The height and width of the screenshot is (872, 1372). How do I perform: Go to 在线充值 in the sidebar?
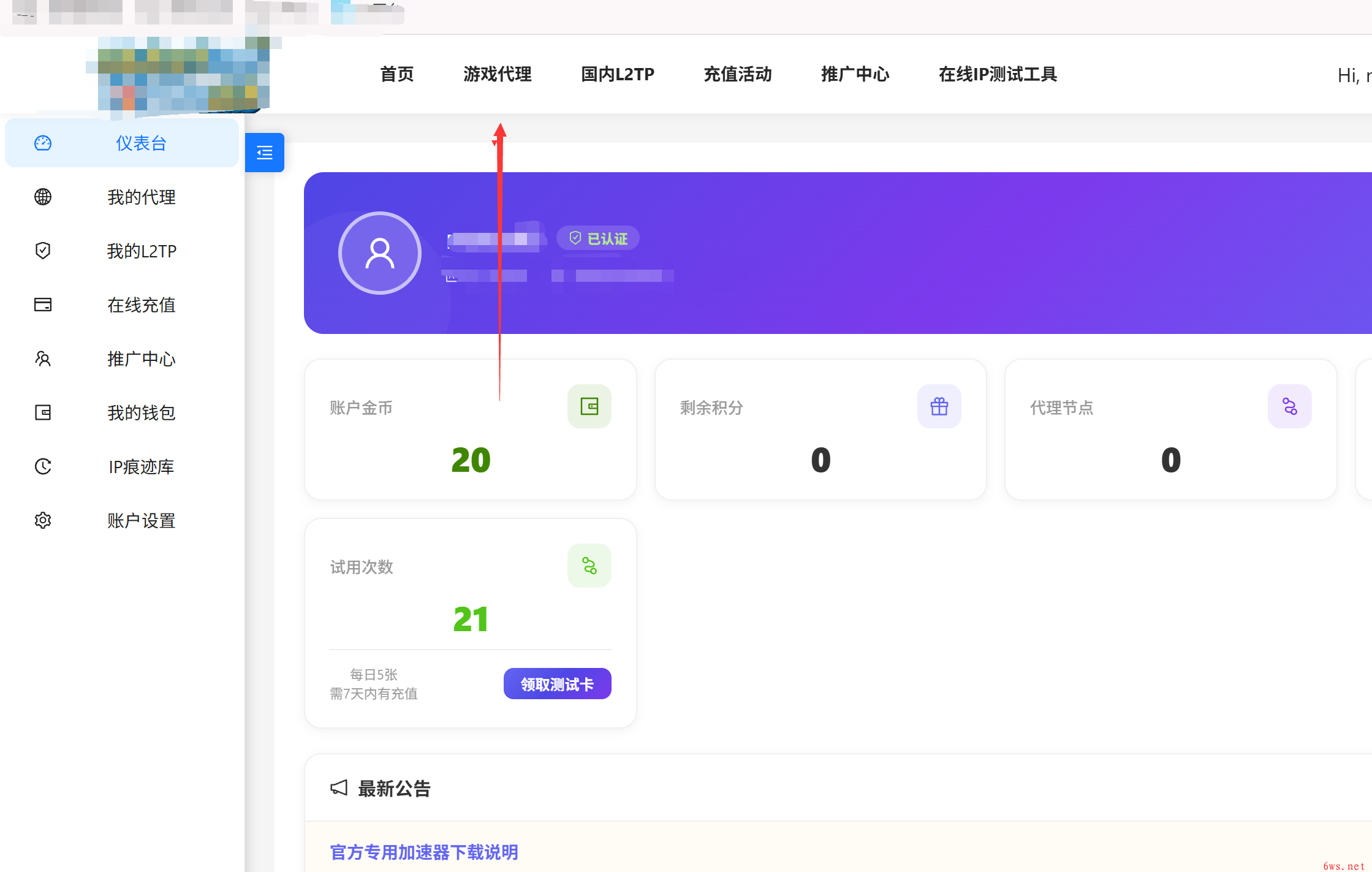point(122,305)
